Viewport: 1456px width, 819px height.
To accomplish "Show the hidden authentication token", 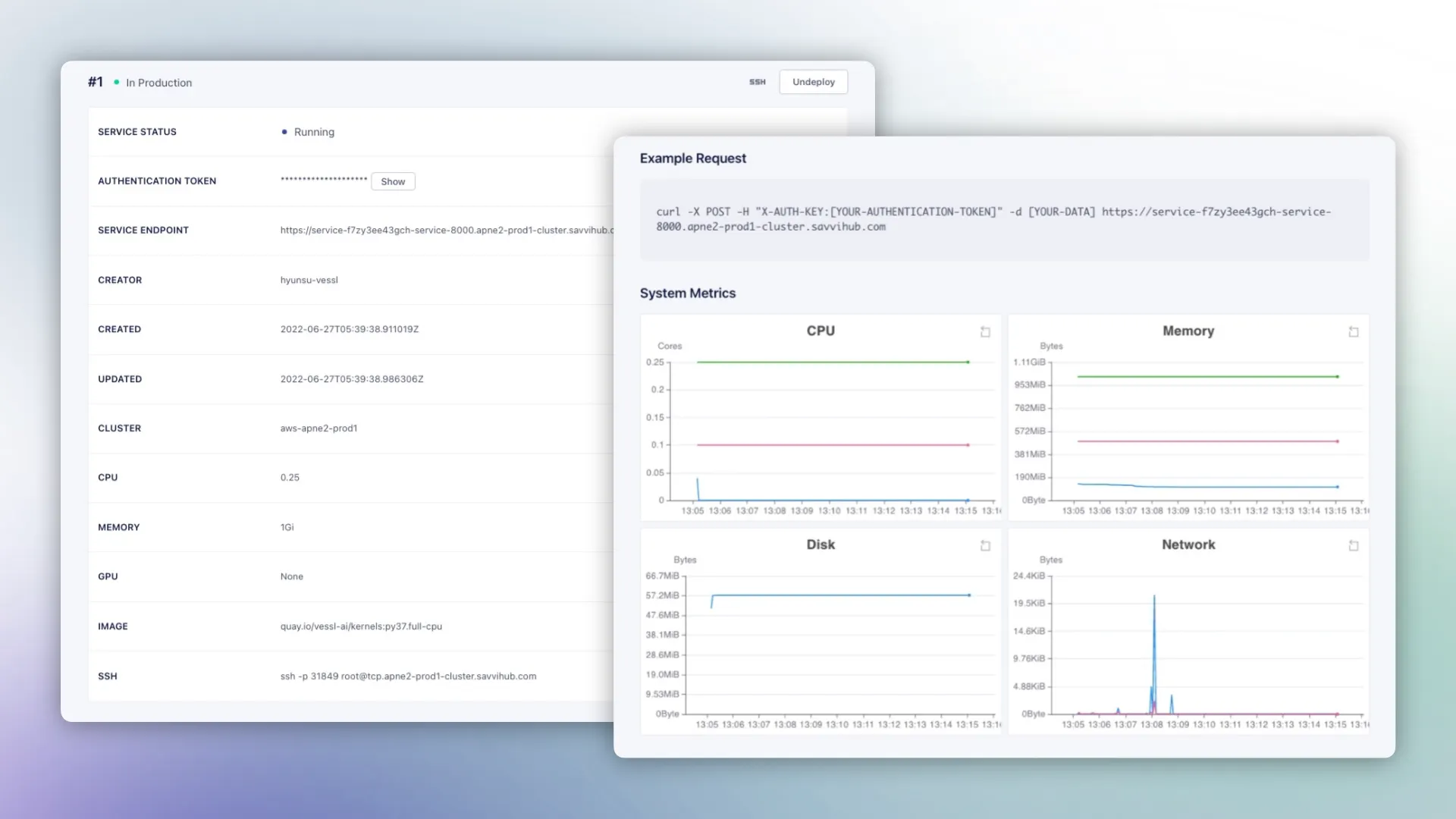I will click(x=393, y=182).
